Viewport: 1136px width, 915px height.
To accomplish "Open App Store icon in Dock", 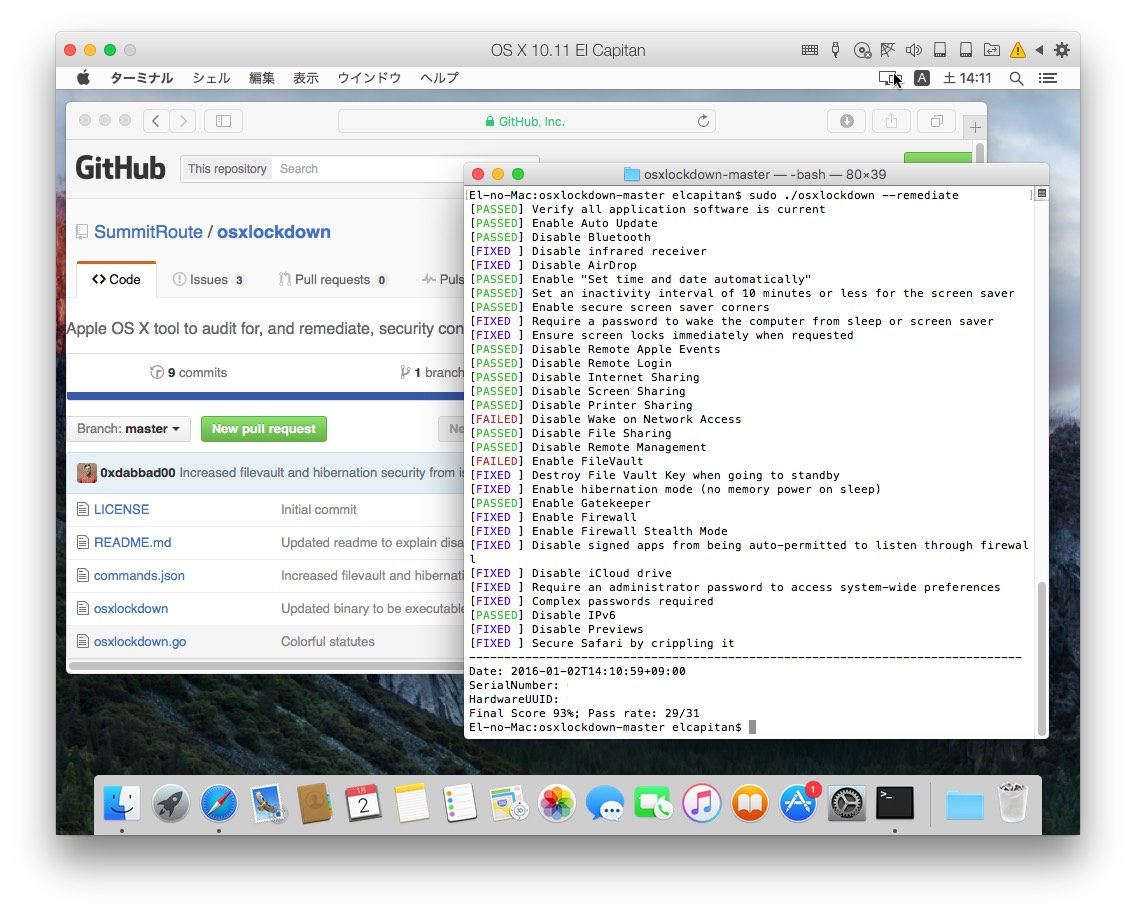I will coord(798,803).
